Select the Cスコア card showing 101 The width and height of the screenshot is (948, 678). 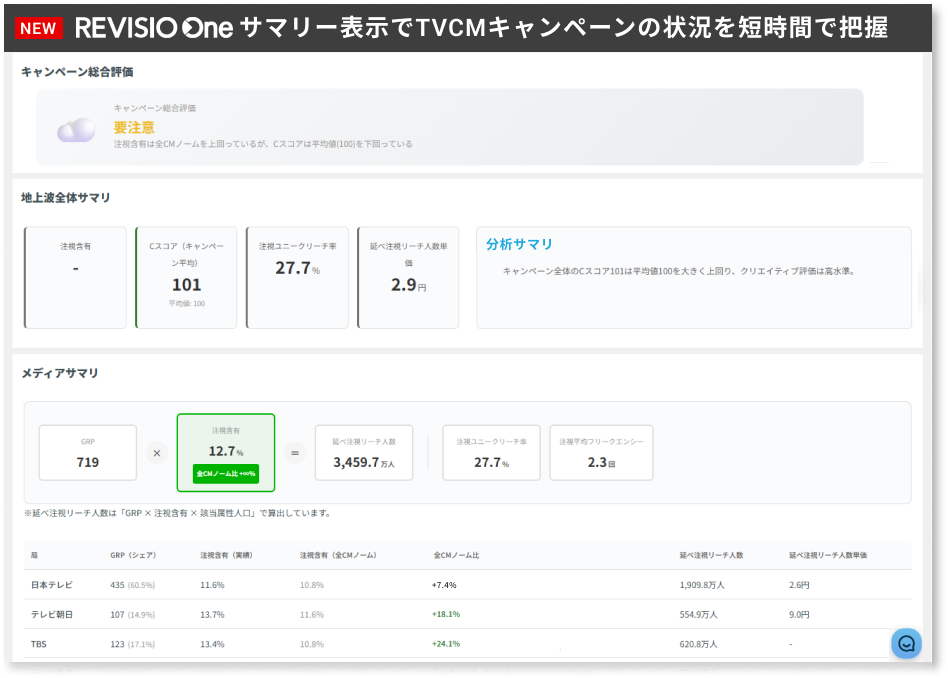point(186,278)
